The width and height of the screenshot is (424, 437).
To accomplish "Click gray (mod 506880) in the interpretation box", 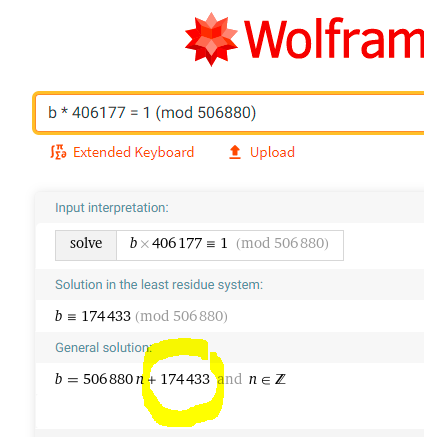I will [x=282, y=244].
